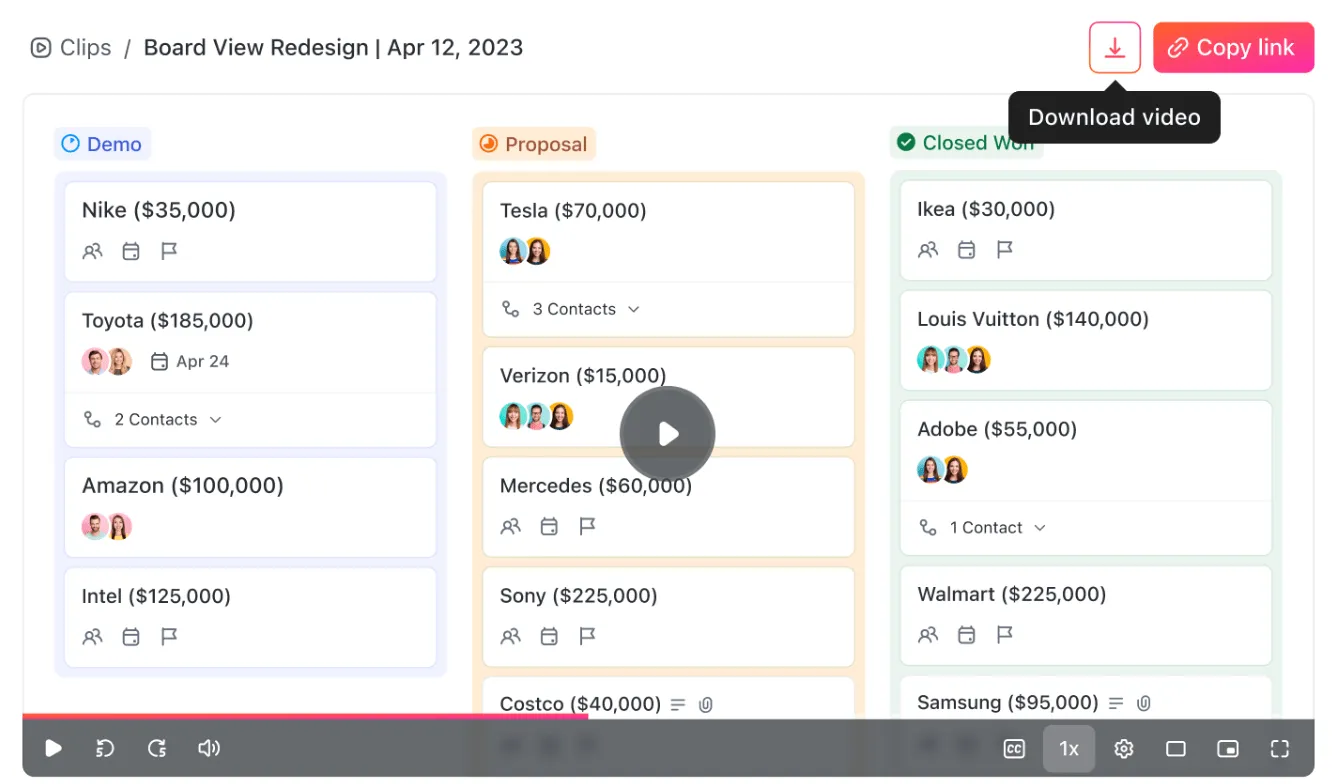Click the play icon in the control bar
This screenshot has width=1339, height=784.
[54, 748]
